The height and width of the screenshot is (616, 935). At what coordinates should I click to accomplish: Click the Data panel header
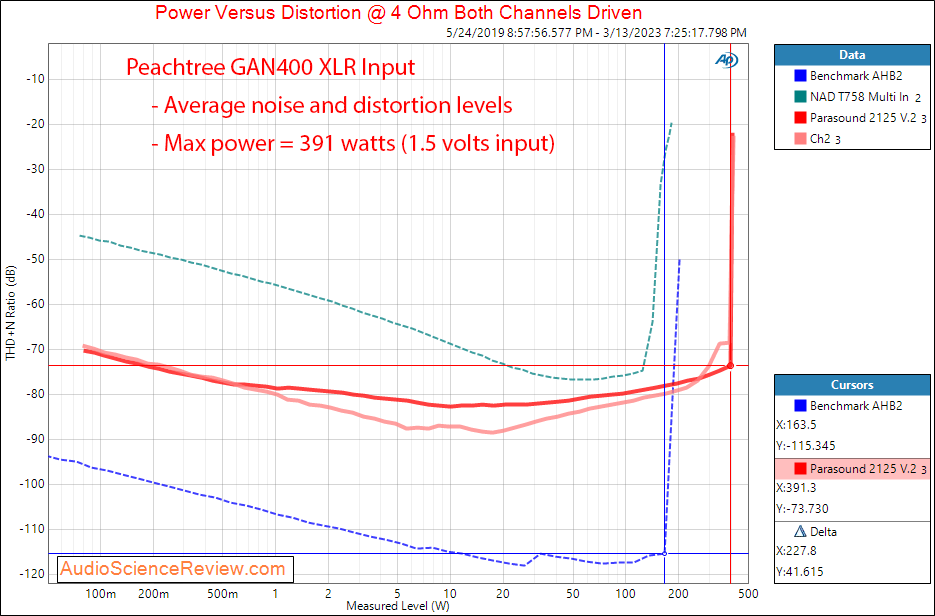852,55
